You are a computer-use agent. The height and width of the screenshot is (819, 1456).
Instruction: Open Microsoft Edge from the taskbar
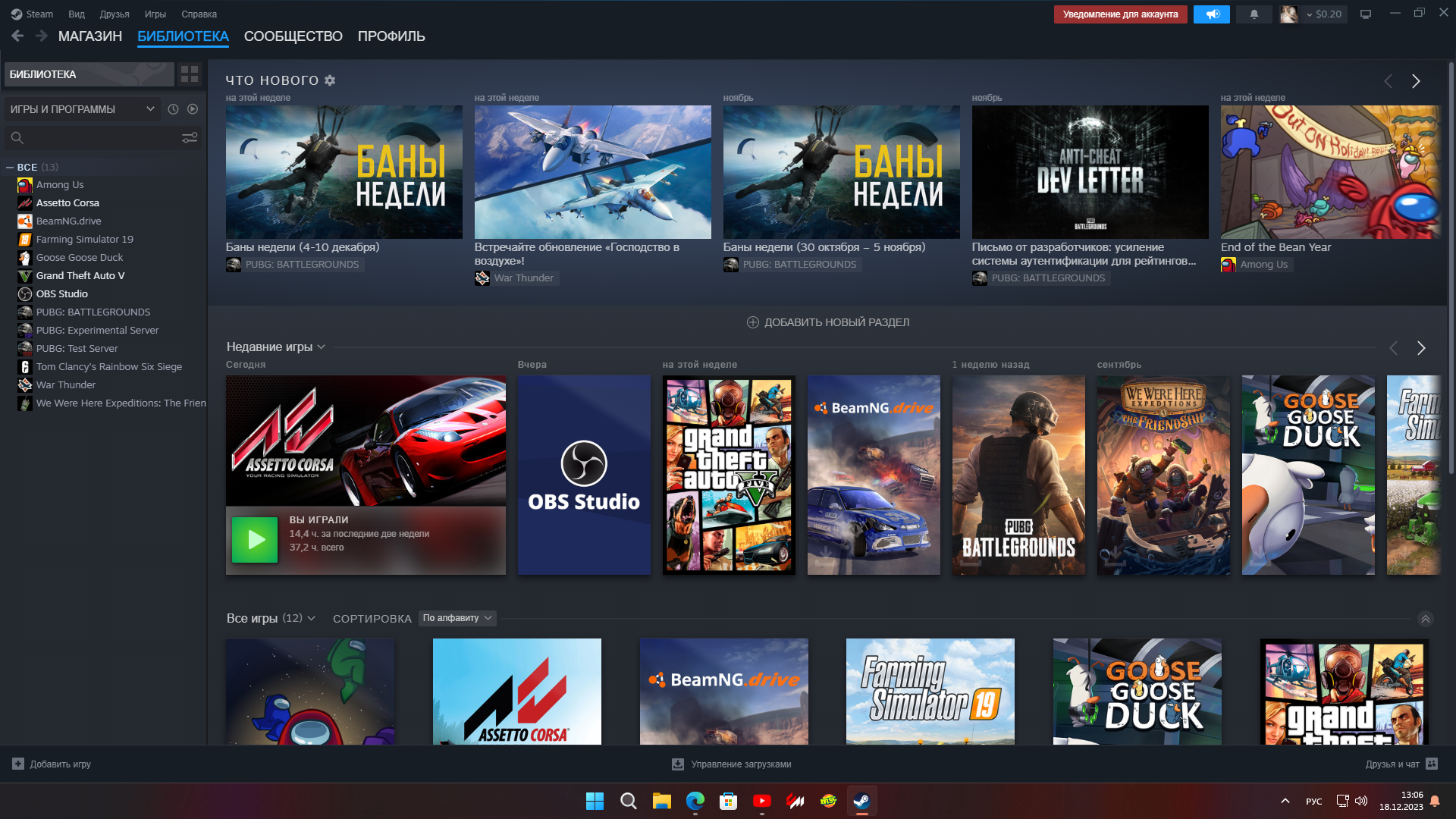point(695,801)
